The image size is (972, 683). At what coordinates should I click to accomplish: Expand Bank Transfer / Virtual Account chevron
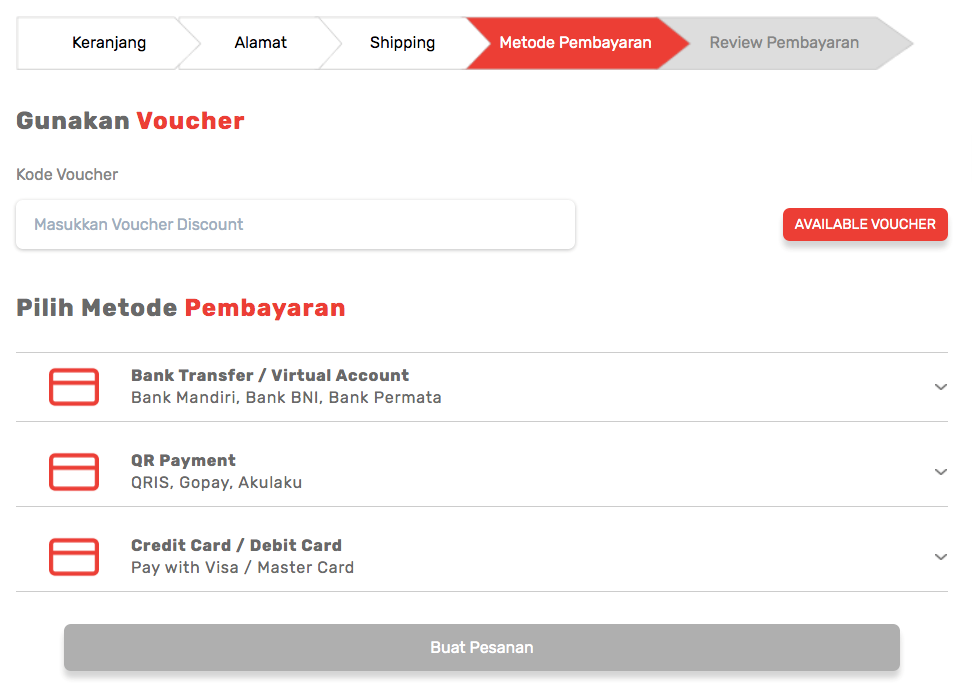[x=940, y=387]
